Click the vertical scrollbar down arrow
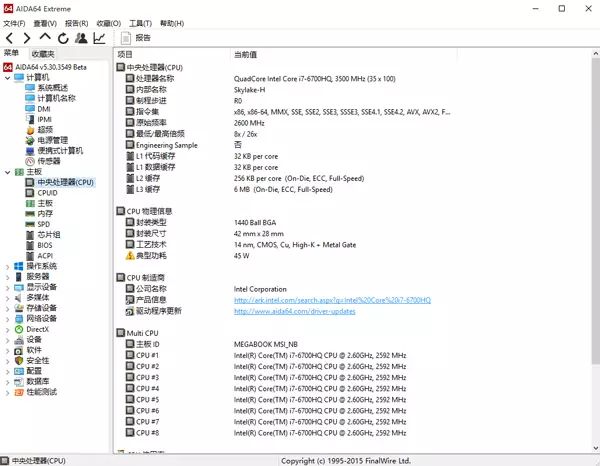The height and width of the screenshot is (466, 600). click(x=596, y=448)
